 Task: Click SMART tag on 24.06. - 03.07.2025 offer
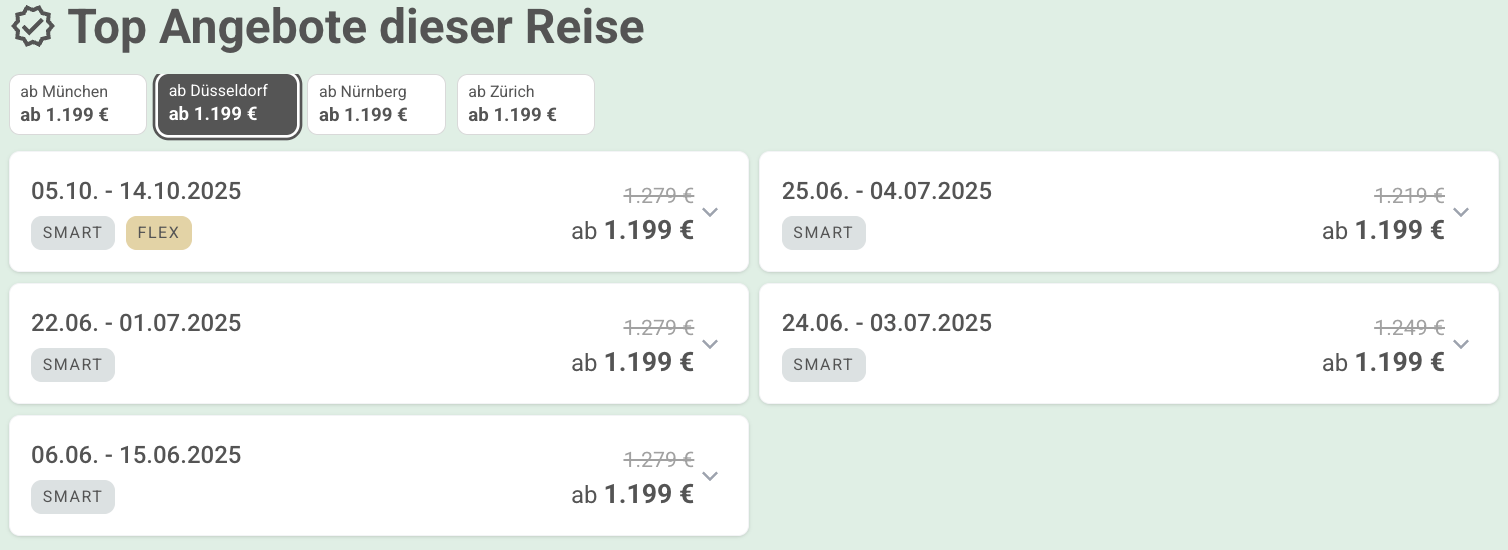coord(824,365)
